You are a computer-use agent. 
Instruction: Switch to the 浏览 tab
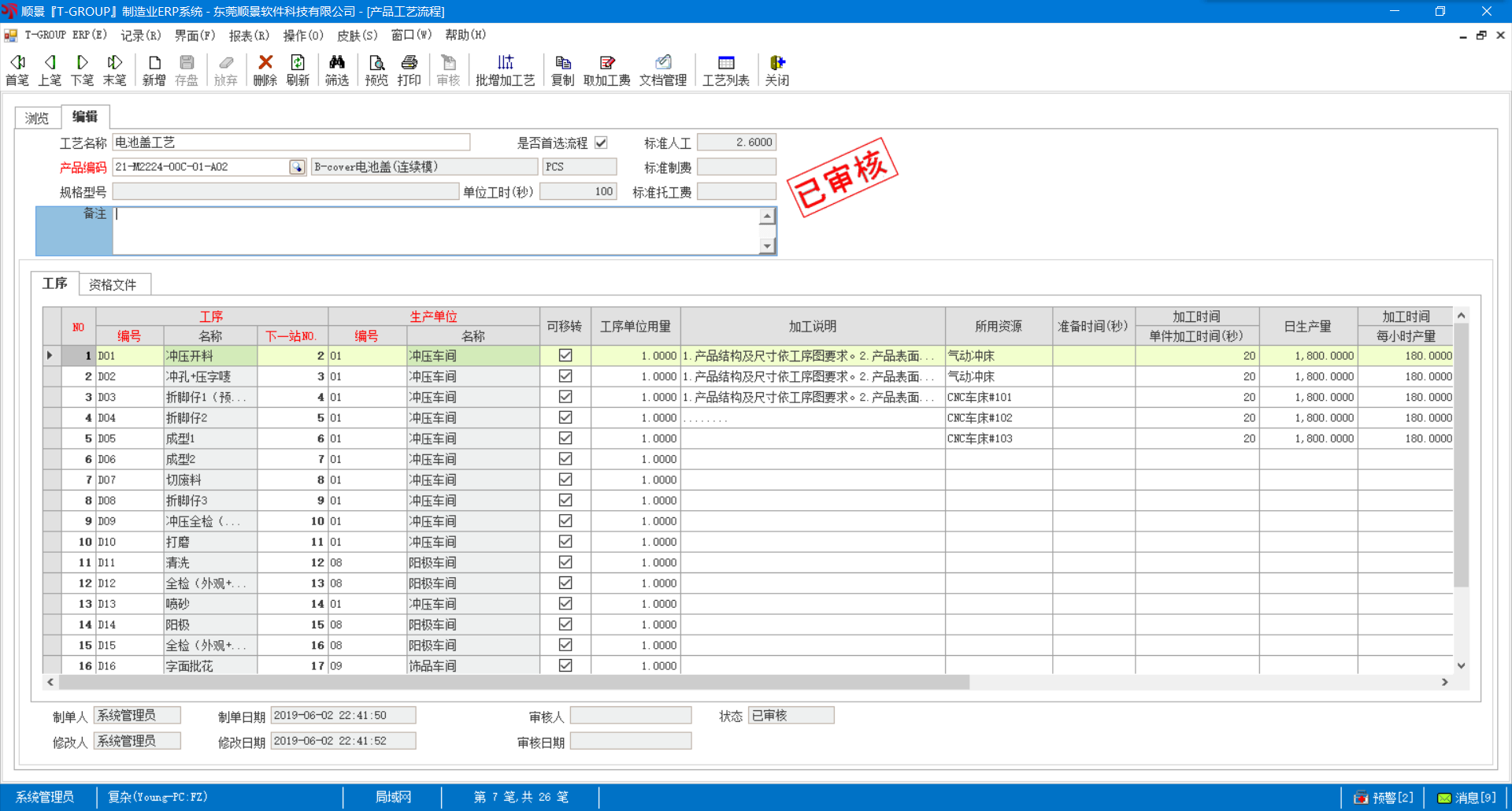click(x=37, y=118)
